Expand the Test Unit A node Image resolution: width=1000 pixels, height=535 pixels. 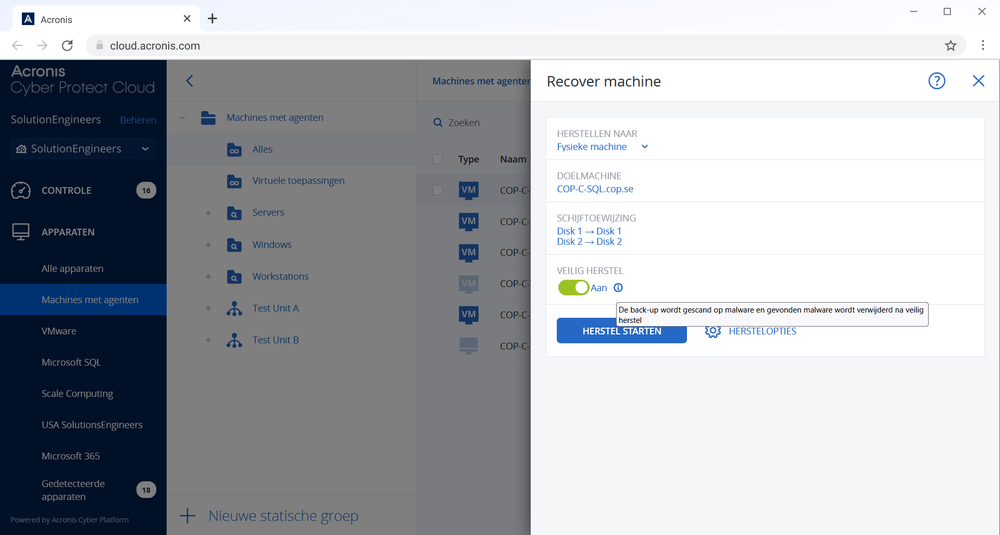point(208,309)
